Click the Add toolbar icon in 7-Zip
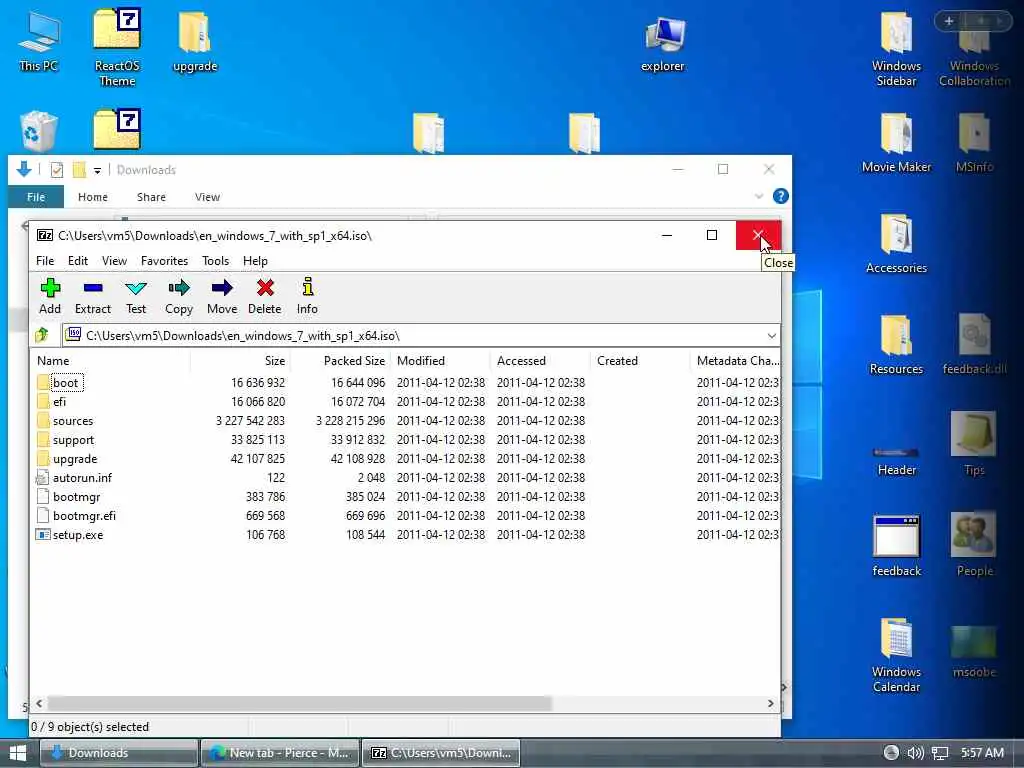 (x=50, y=296)
